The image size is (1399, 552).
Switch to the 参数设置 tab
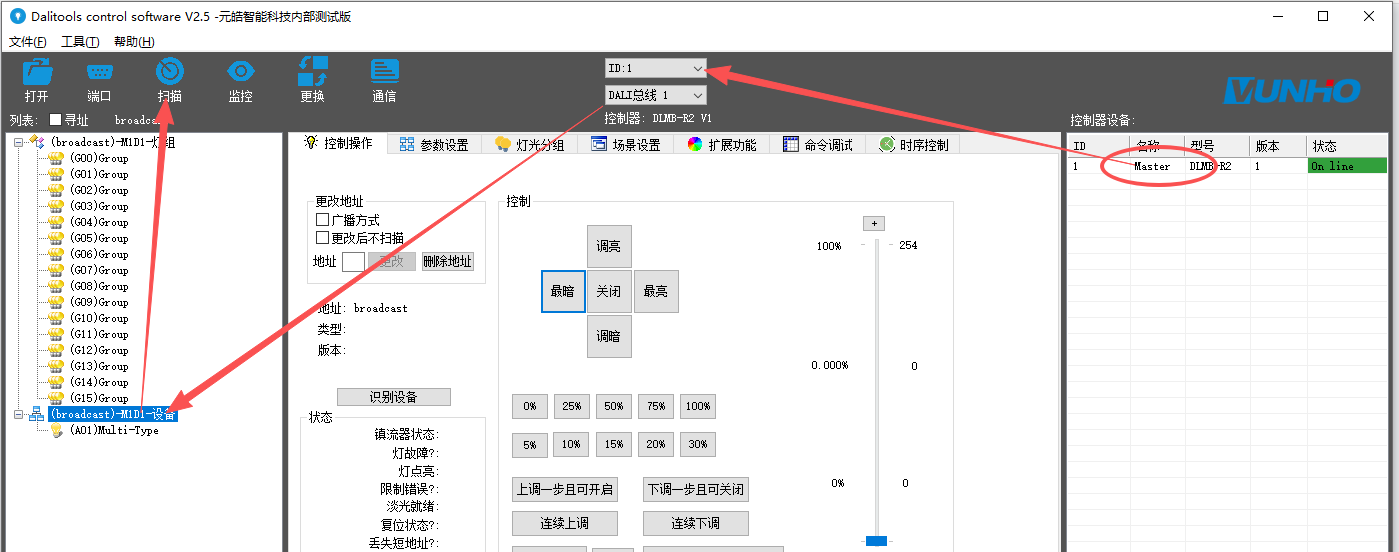434,145
